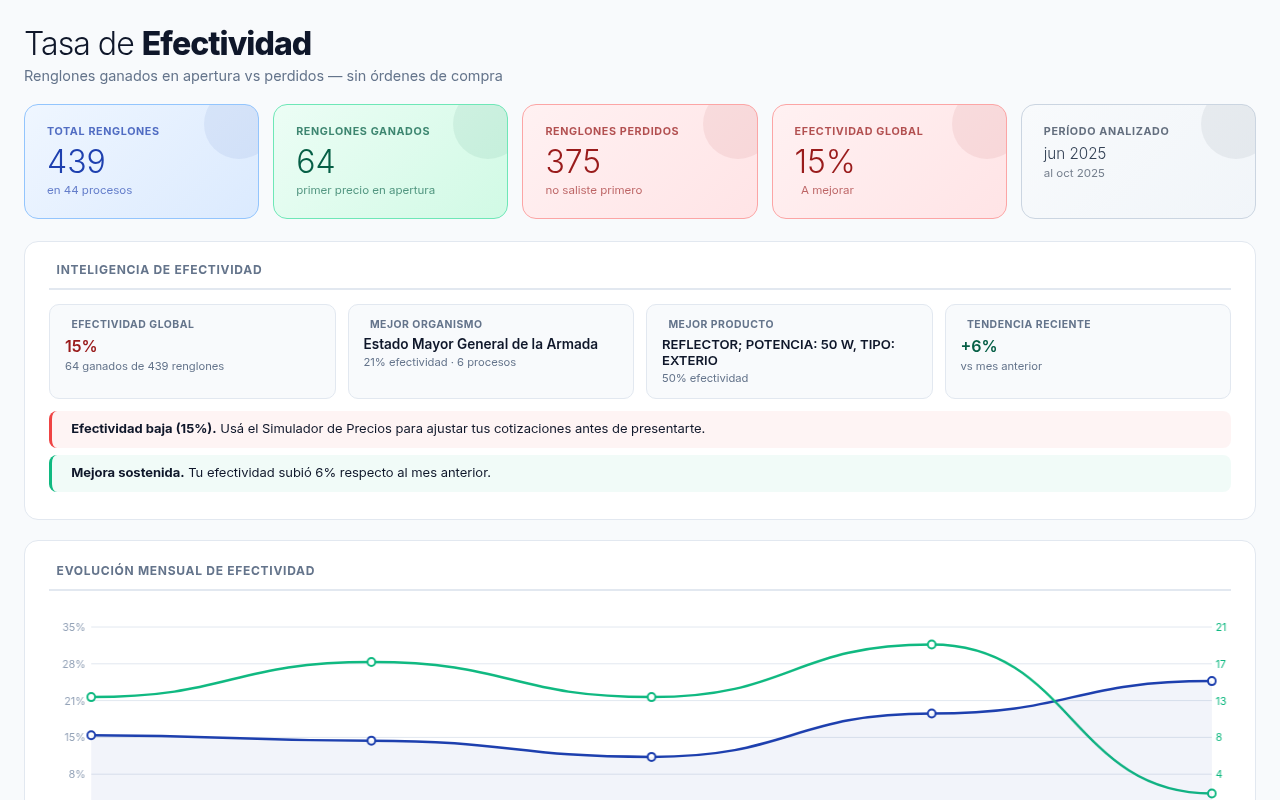Select the Período Analizado jun 2025 card
1280x800 pixels.
1137,161
